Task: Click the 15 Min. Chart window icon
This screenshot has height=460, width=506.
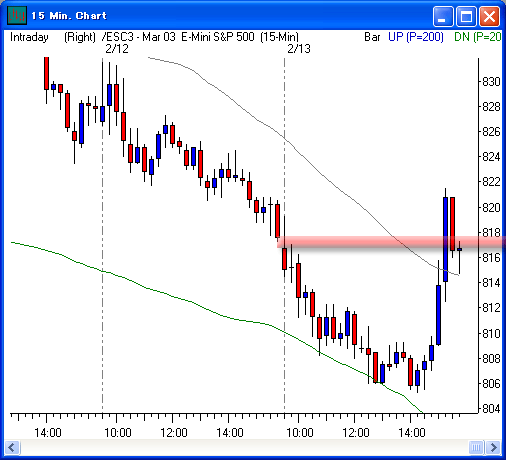Action: (17, 16)
